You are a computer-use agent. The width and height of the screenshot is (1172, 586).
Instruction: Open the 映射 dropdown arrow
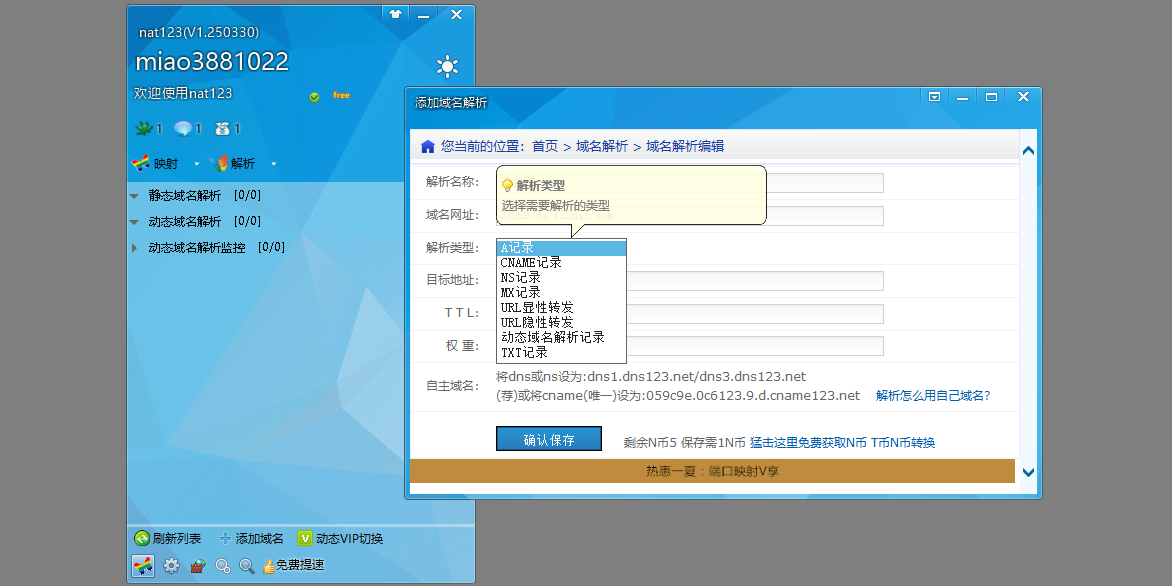click(197, 164)
